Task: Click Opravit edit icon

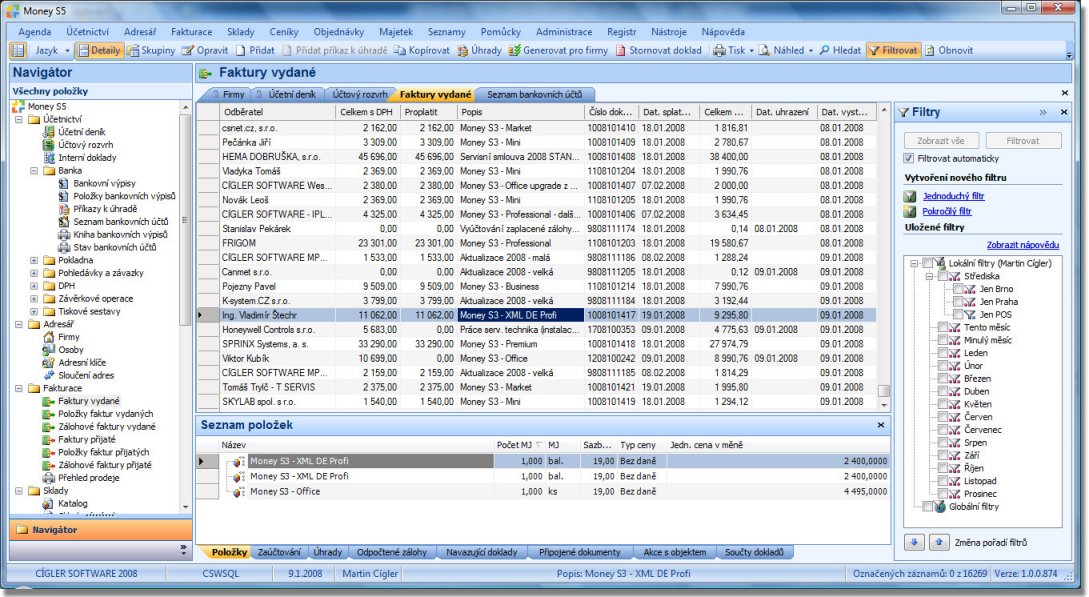Action: pyautogui.click(x=188, y=50)
